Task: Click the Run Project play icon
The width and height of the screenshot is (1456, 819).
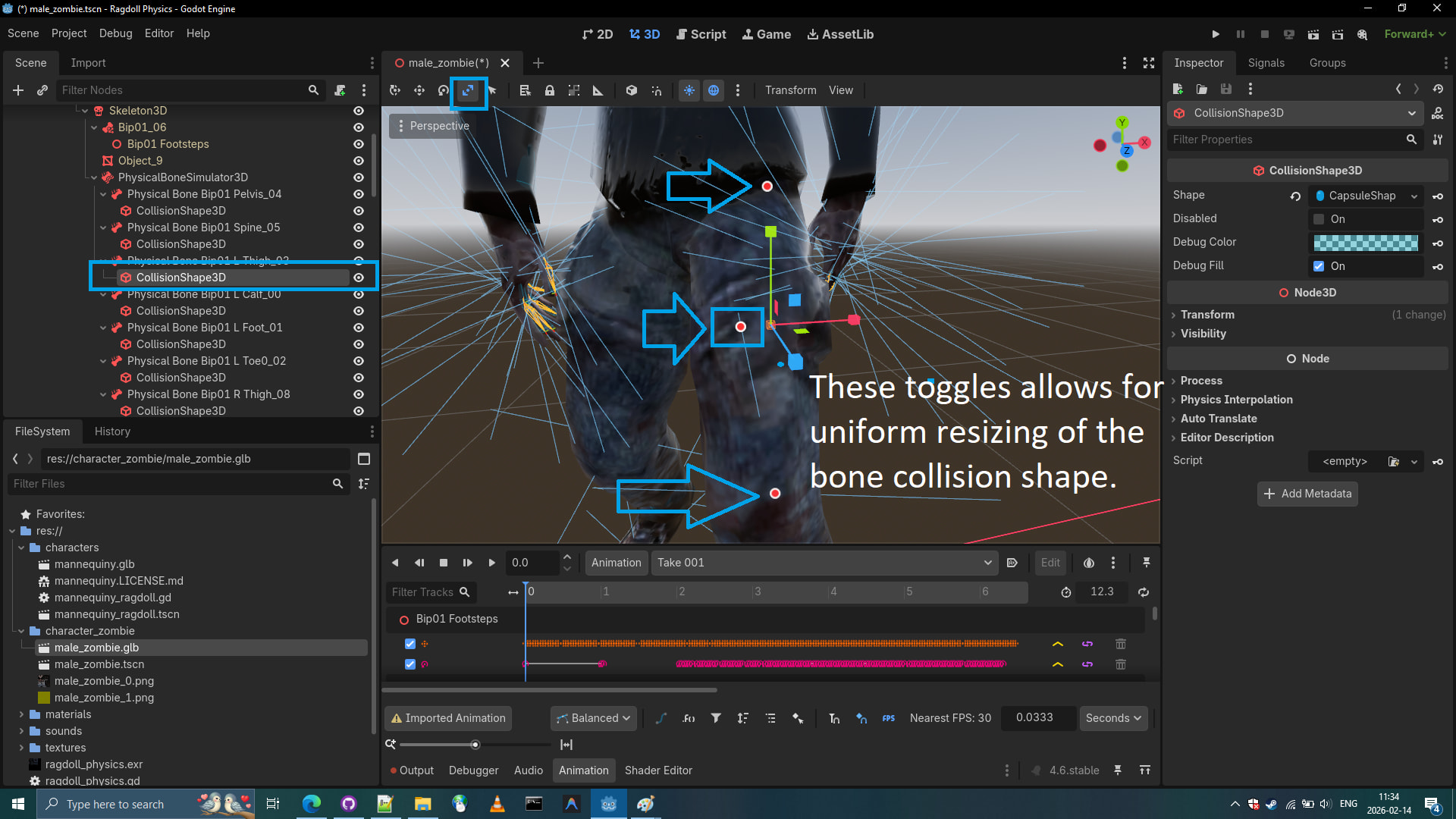Action: (1216, 34)
